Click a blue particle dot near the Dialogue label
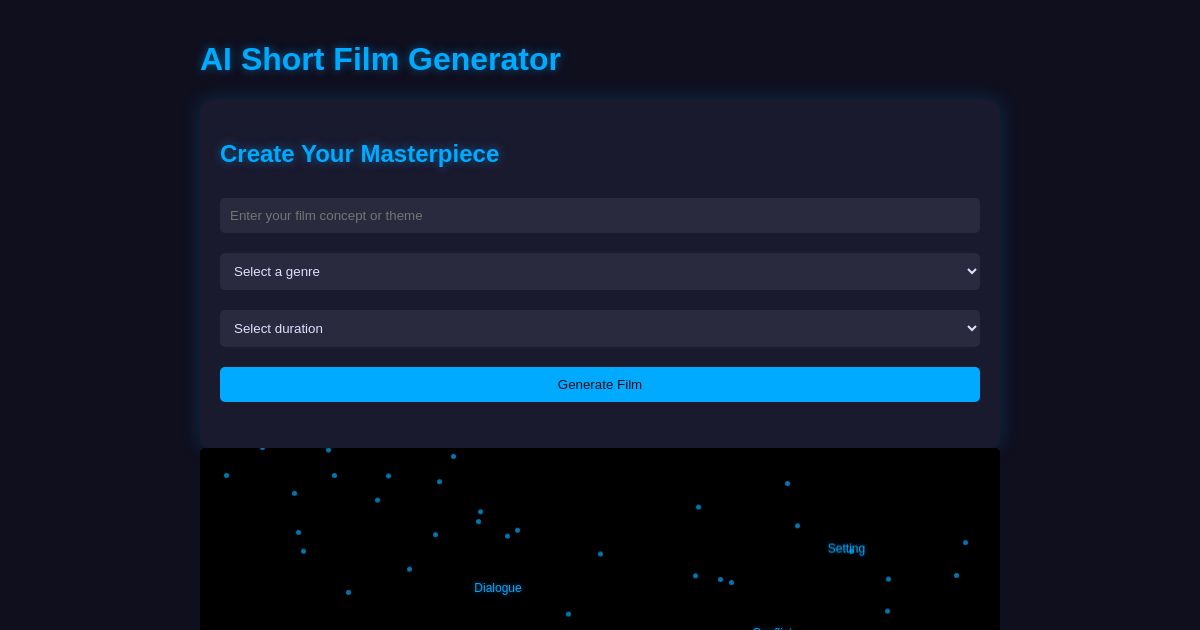 pyautogui.click(x=568, y=614)
